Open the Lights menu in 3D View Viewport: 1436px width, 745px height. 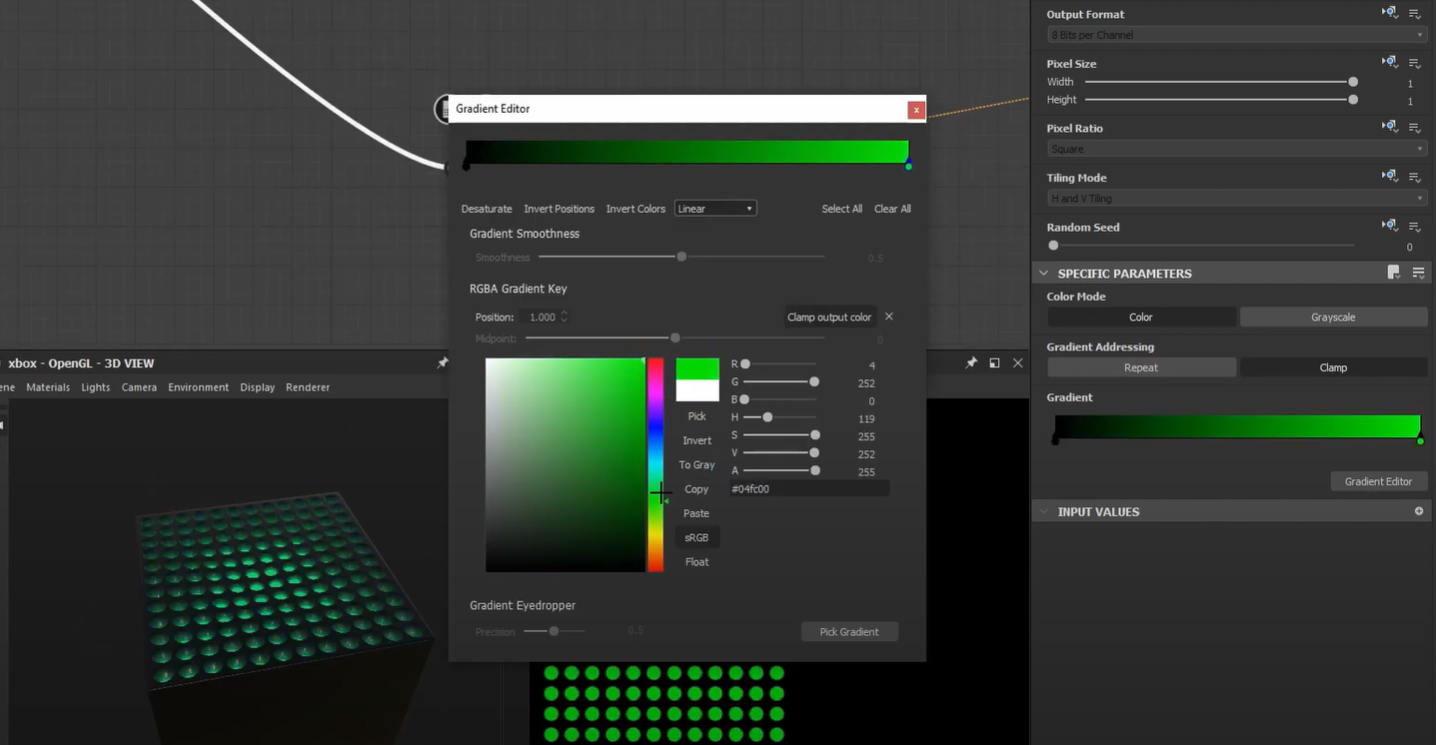(95, 387)
